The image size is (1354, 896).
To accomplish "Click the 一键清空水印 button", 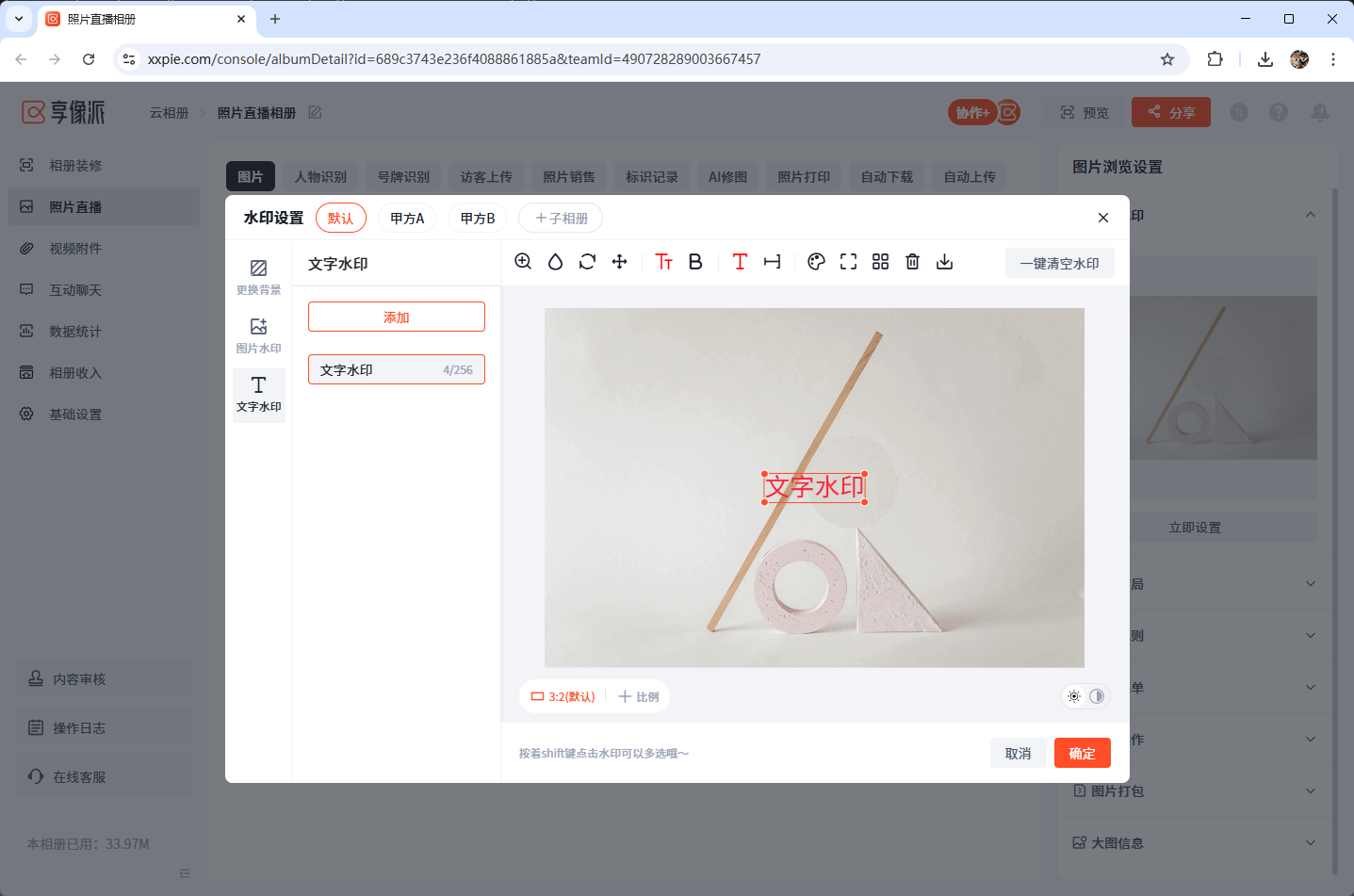I will (1060, 263).
